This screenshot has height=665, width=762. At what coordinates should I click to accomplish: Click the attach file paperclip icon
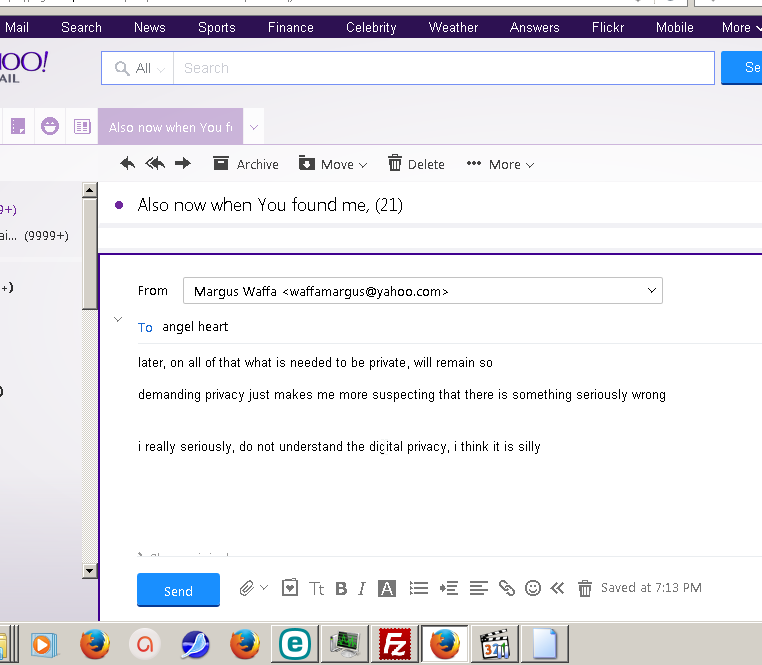click(x=246, y=588)
